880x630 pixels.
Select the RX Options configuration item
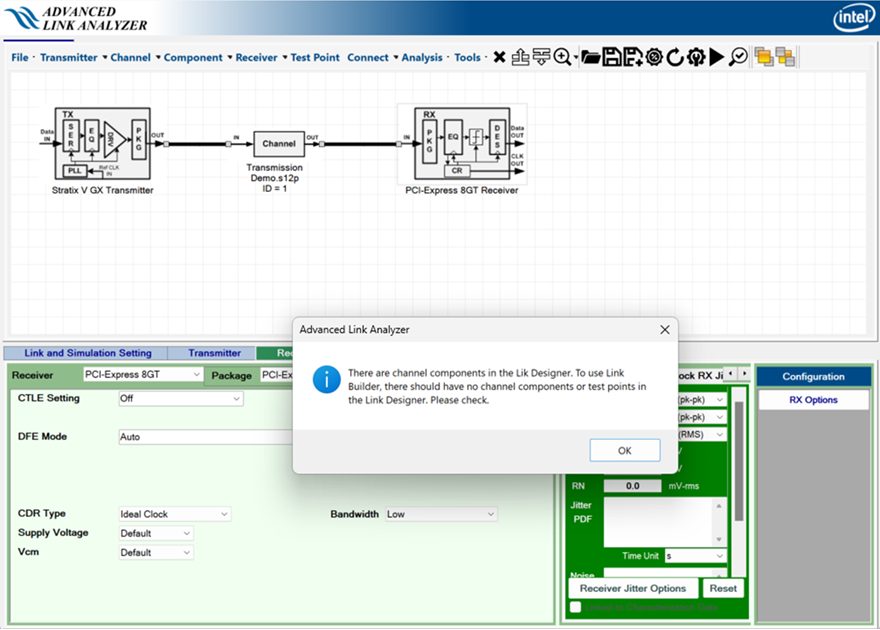(x=813, y=400)
